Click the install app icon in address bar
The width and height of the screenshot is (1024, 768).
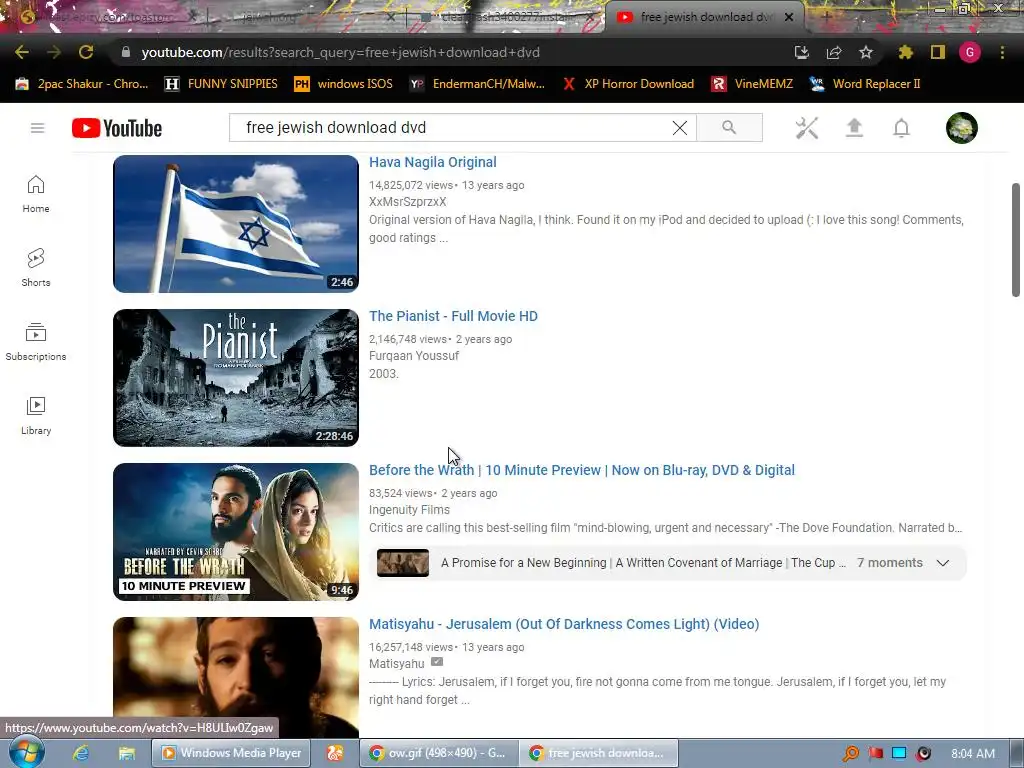coord(801,52)
